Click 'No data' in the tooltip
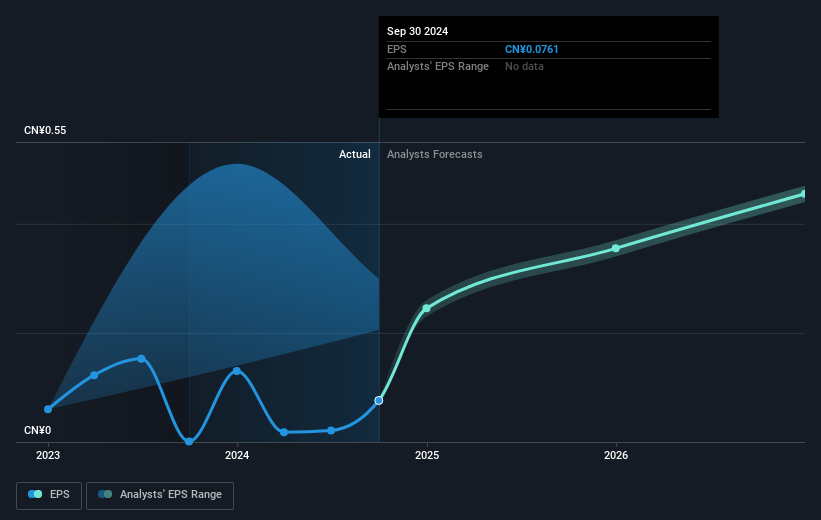The image size is (821, 520). 524,67
